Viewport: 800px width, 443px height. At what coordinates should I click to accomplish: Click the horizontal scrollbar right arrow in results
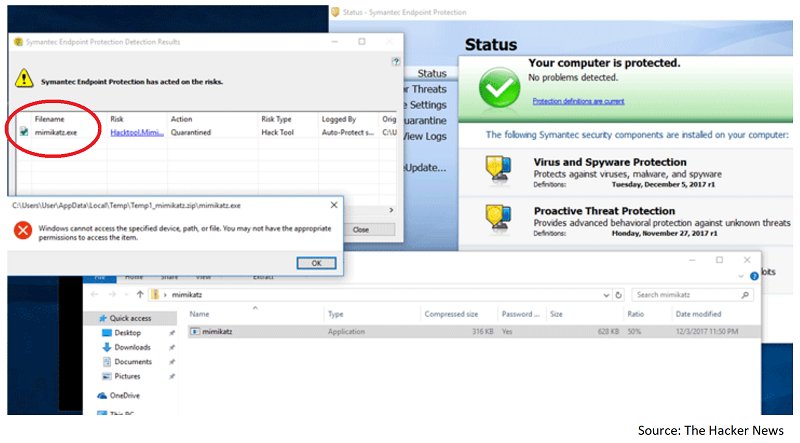pos(391,210)
